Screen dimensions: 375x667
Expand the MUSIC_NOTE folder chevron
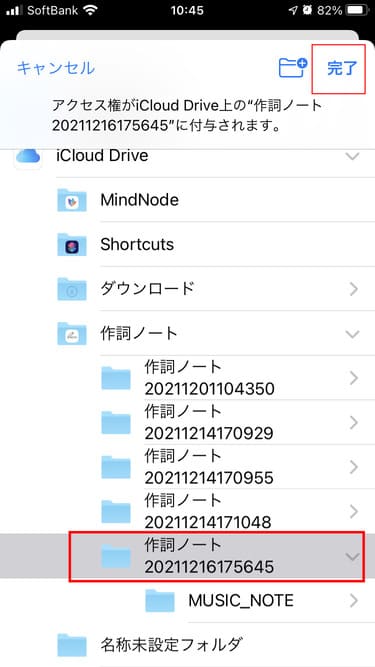(x=353, y=601)
